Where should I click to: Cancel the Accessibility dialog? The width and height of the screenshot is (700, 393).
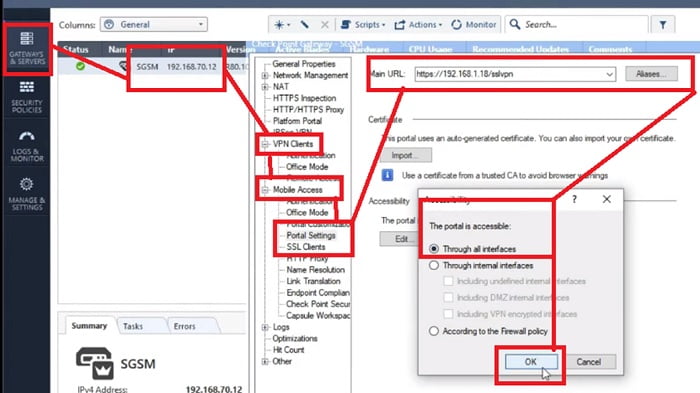coord(588,362)
